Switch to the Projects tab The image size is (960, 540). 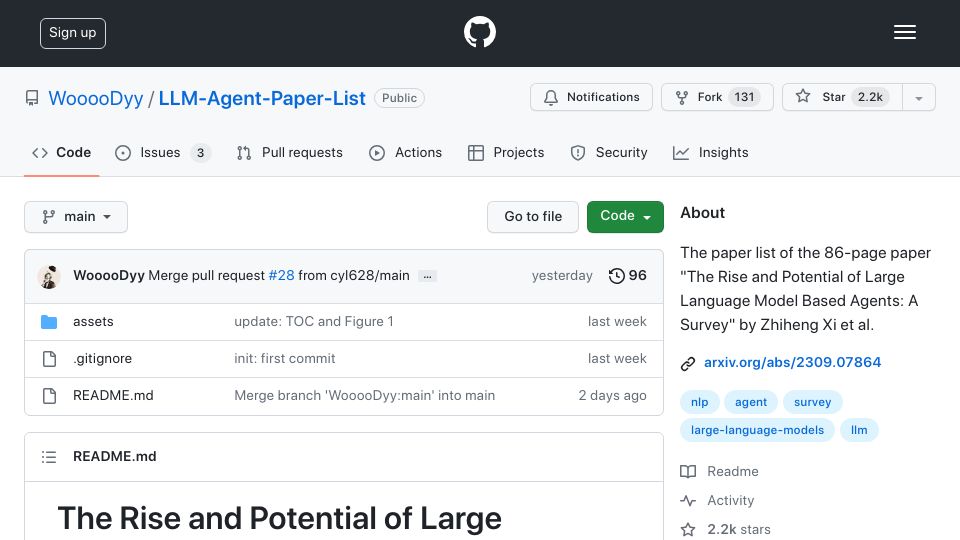tap(506, 152)
